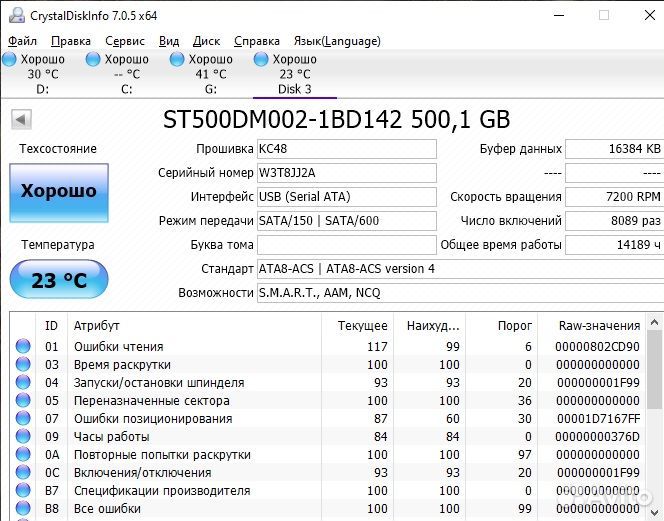Click raw value 0000000376D of Часы работы
This screenshot has height=521, width=664.
click(598, 437)
